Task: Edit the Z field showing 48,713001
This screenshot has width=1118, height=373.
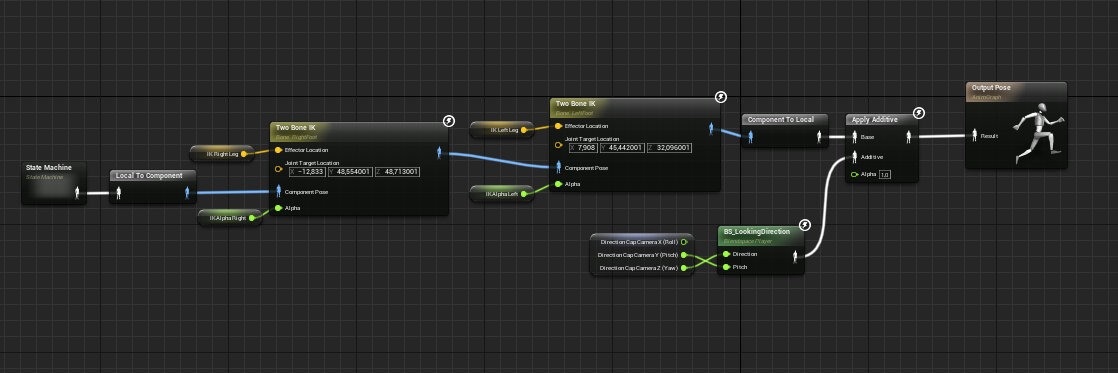Action: click(x=397, y=172)
